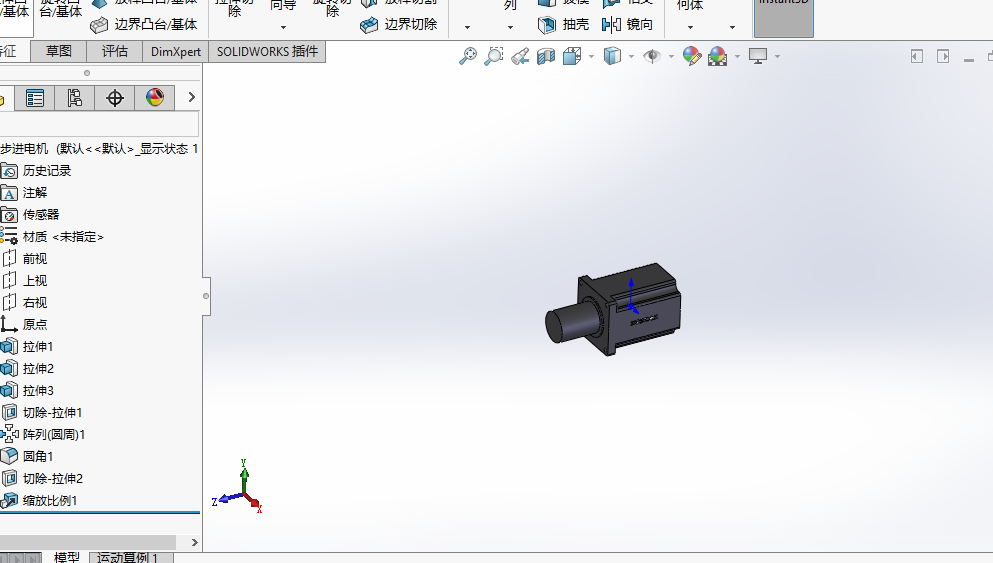Click the Previous View icon
This screenshot has width=993, height=563.
520,56
